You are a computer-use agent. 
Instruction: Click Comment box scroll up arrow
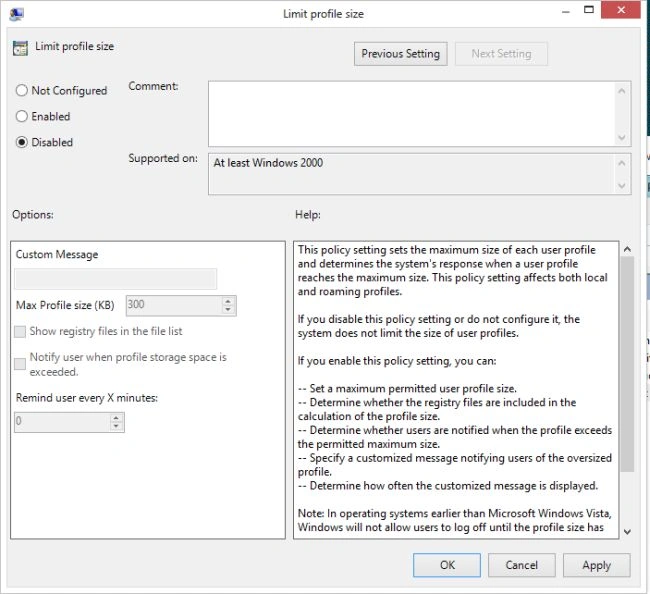[x=621, y=90]
